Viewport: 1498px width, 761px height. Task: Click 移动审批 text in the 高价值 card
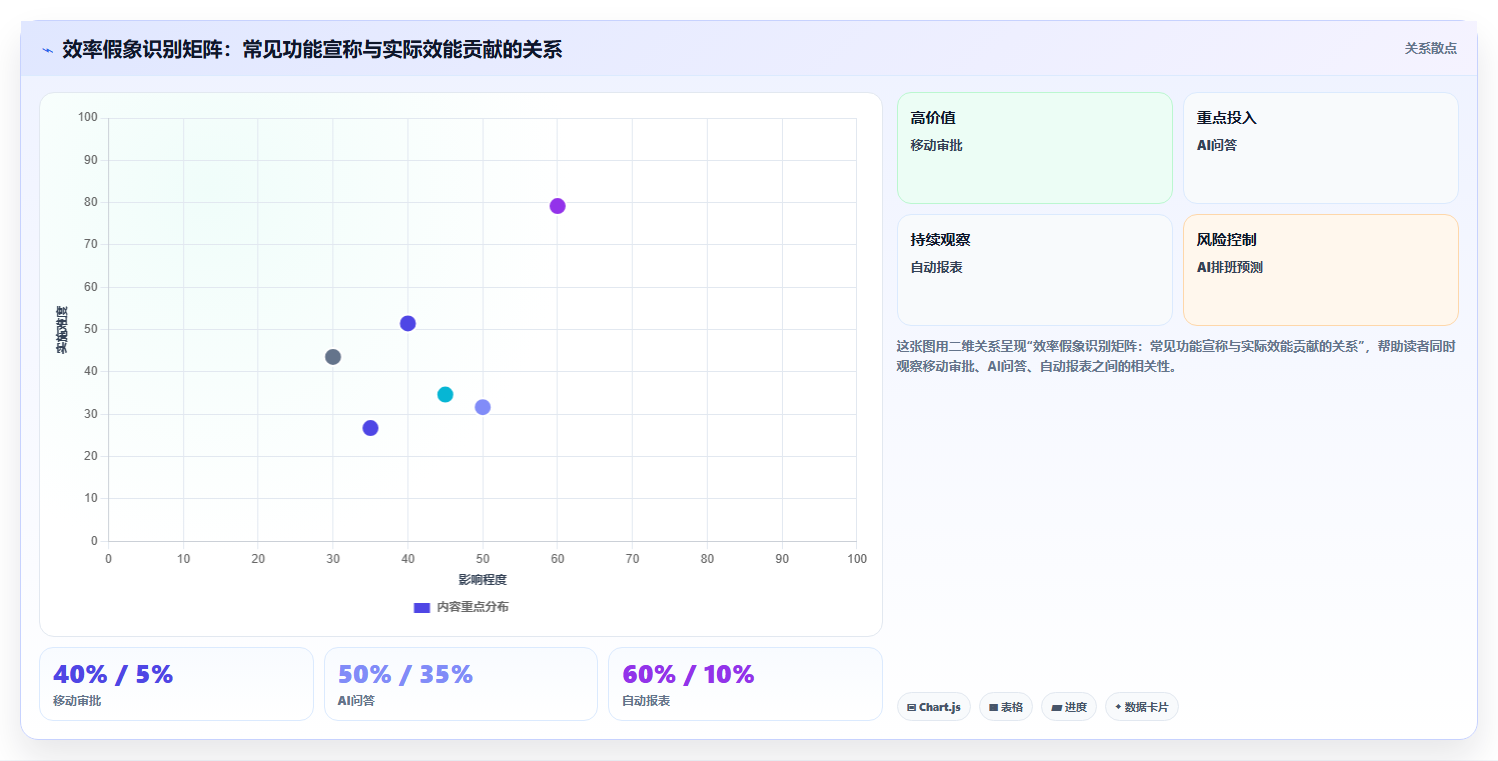pos(937,145)
